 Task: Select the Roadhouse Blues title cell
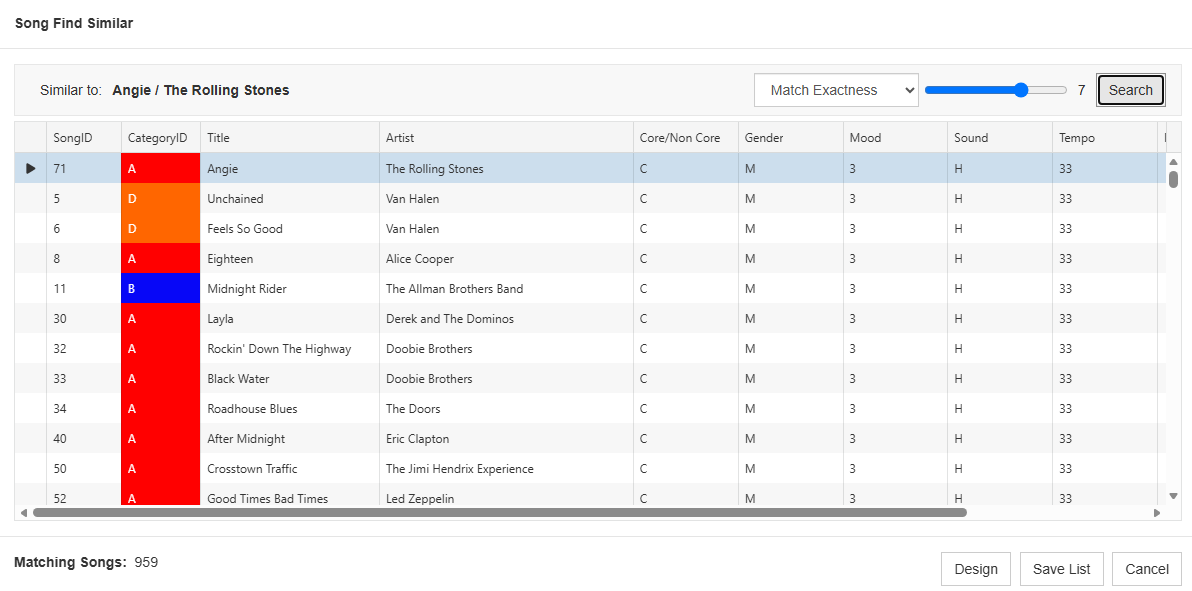tap(290, 408)
